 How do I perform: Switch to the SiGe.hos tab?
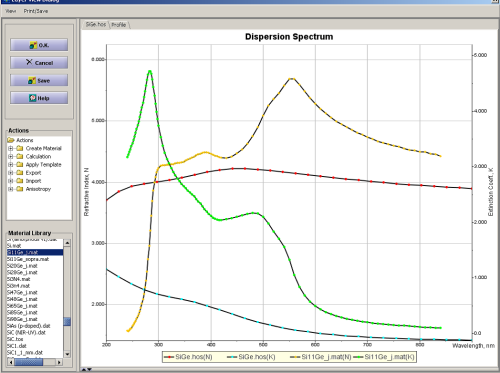[96, 24]
